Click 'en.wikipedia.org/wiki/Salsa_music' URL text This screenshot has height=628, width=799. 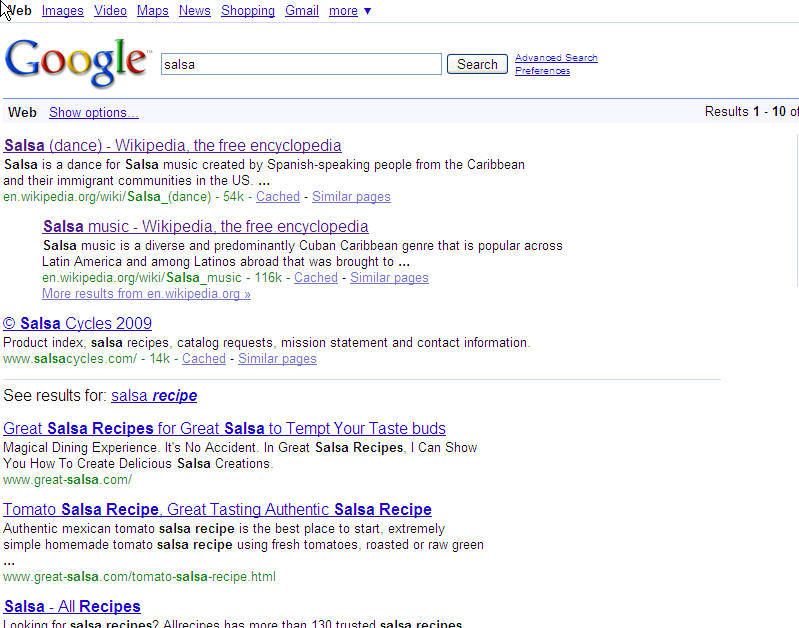click(x=142, y=278)
